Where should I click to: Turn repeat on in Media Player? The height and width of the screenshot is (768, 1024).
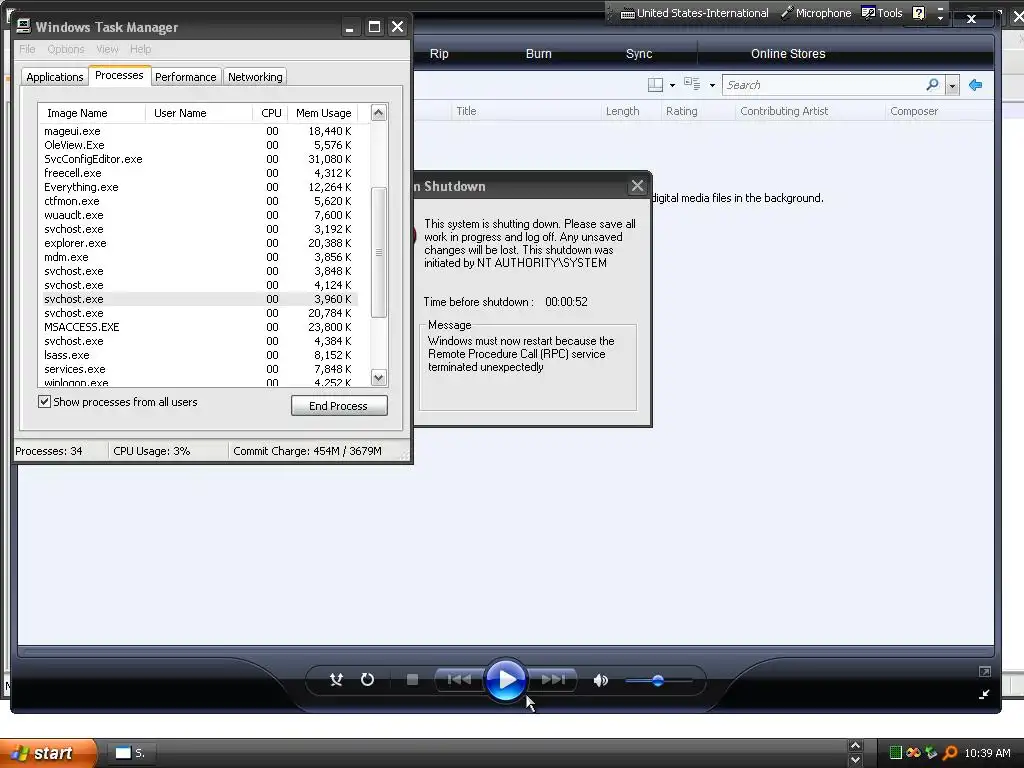click(x=368, y=680)
